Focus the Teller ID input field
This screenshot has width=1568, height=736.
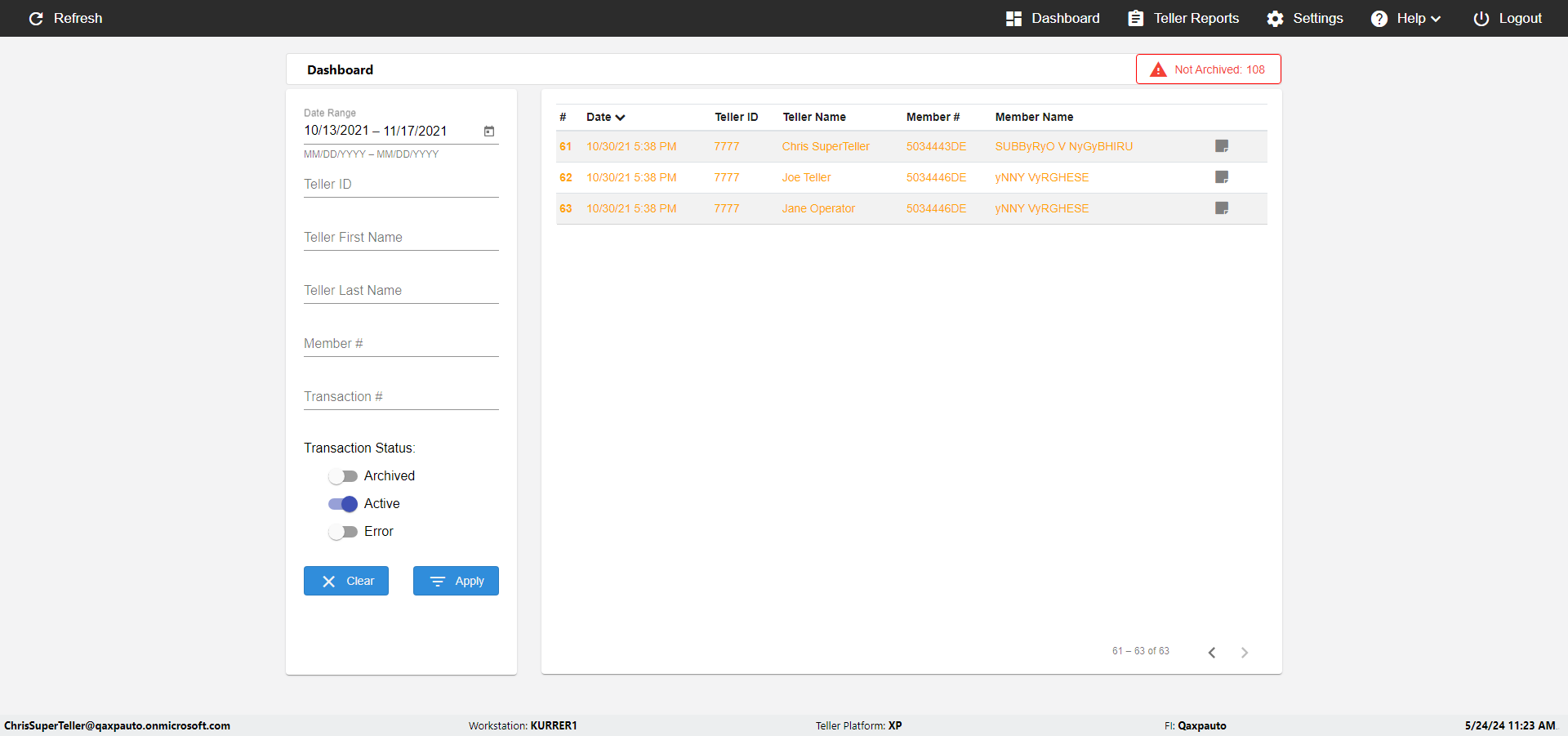(x=401, y=185)
